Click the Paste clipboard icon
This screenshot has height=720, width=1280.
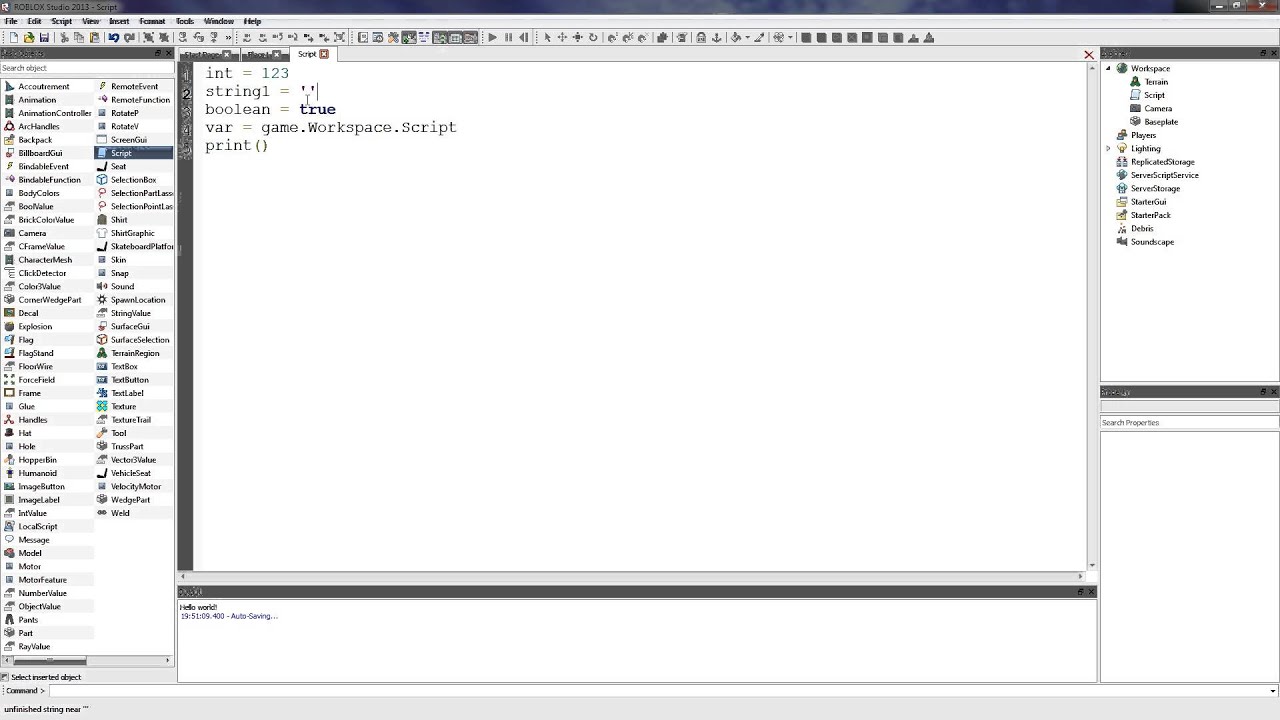pos(94,38)
